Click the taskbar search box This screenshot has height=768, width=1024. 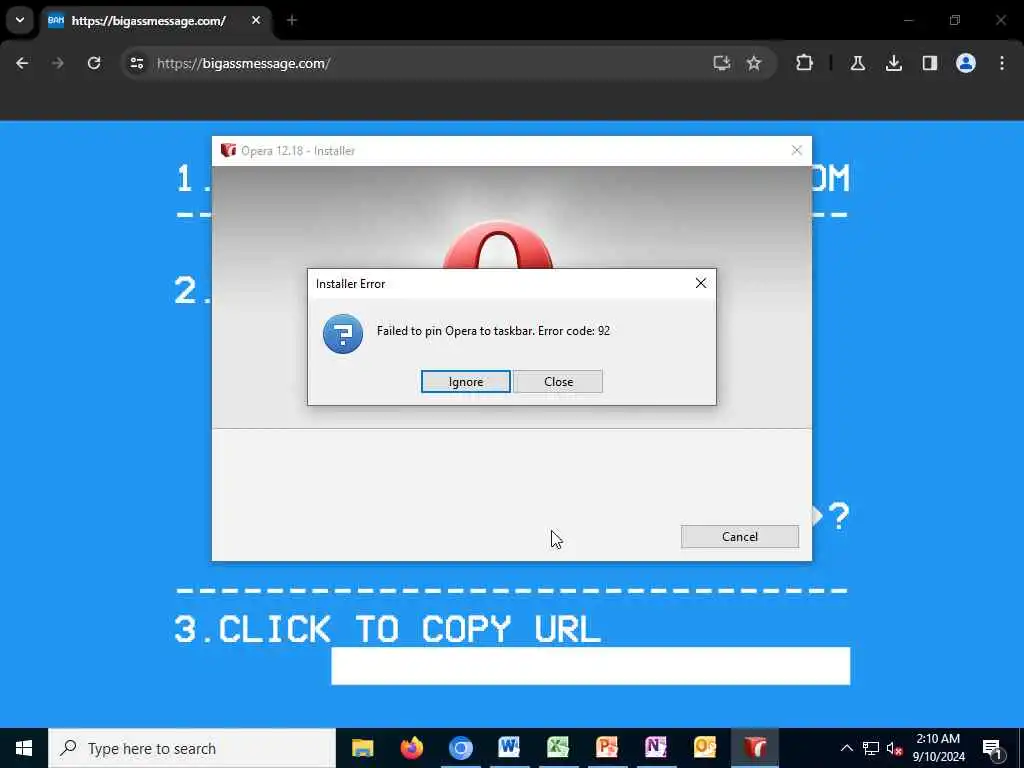click(192, 748)
